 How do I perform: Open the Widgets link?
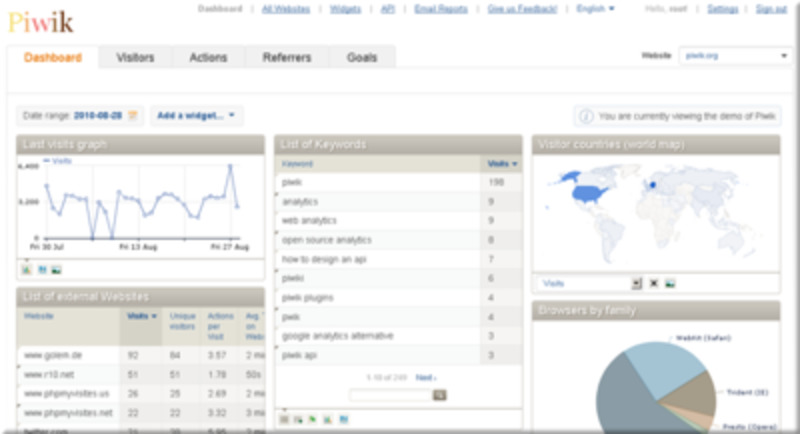(x=345, y=9)
